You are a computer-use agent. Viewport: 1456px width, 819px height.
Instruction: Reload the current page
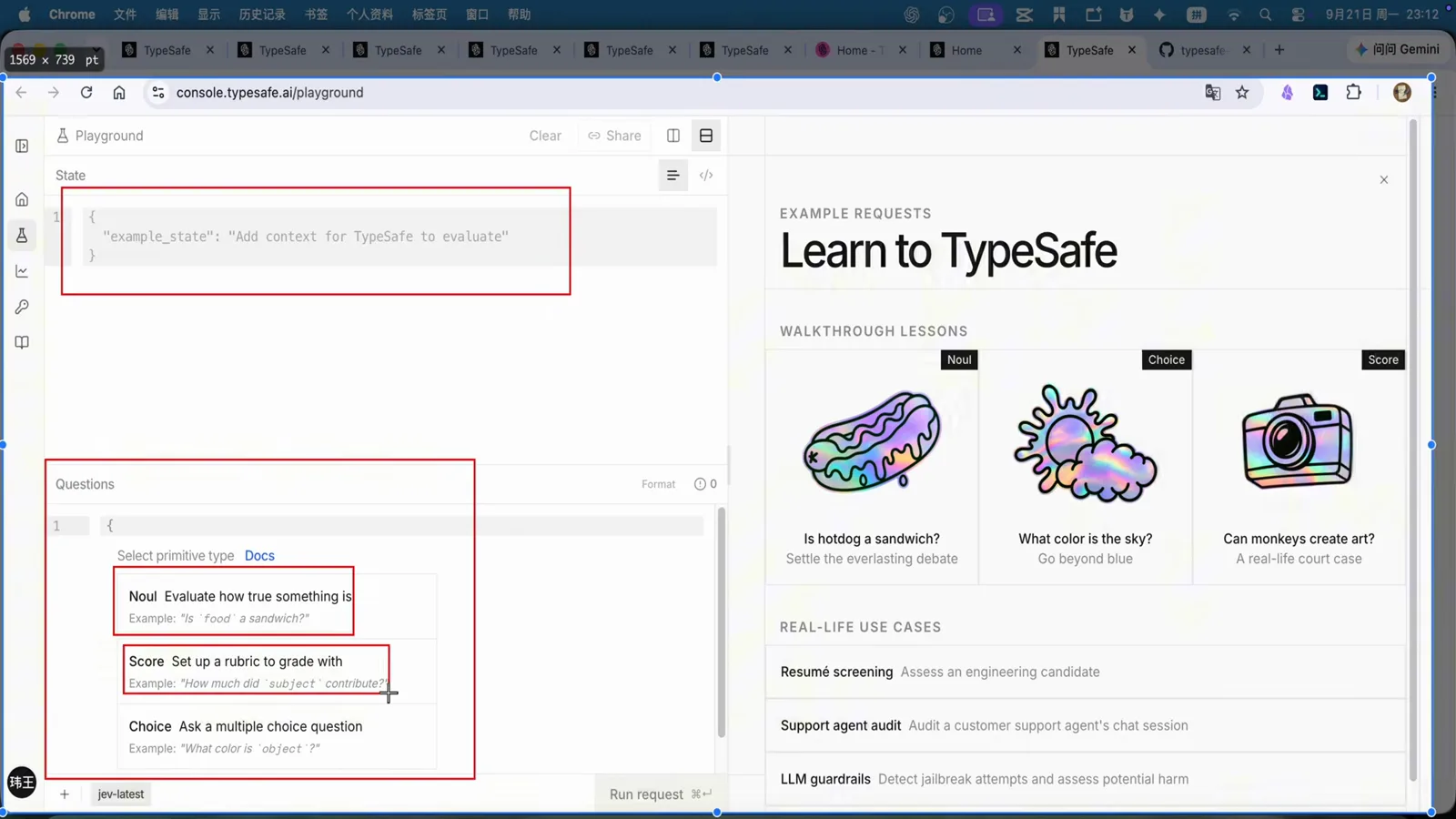[86, 93]
